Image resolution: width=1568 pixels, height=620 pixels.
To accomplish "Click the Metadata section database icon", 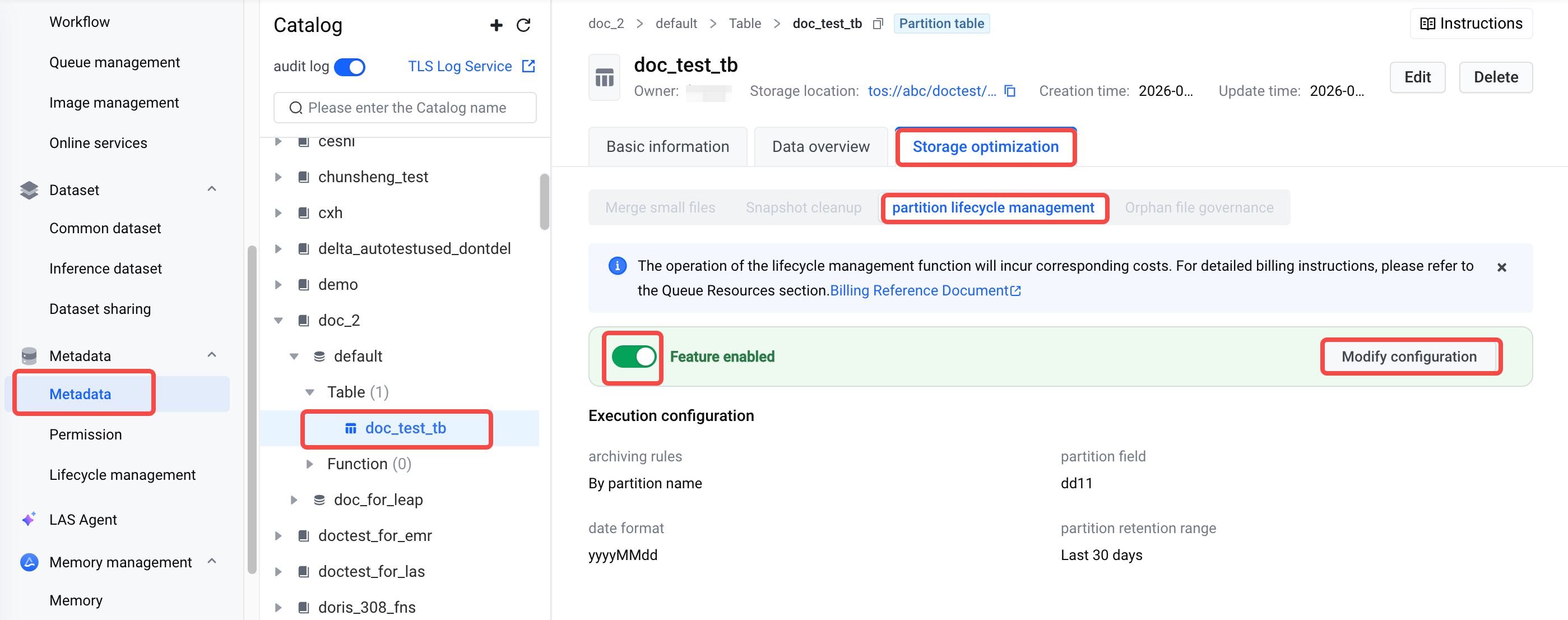I will pyautogui.click(x=29, y=355).
